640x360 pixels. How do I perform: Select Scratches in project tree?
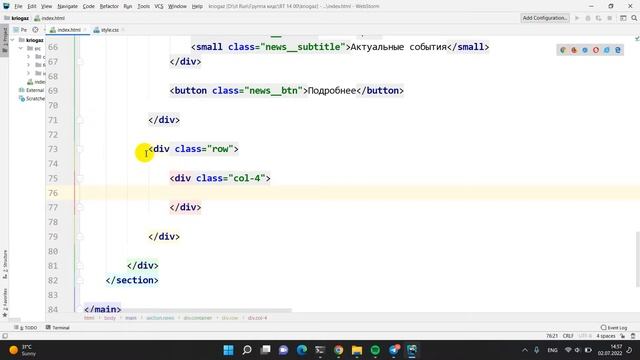click(32, 98)
